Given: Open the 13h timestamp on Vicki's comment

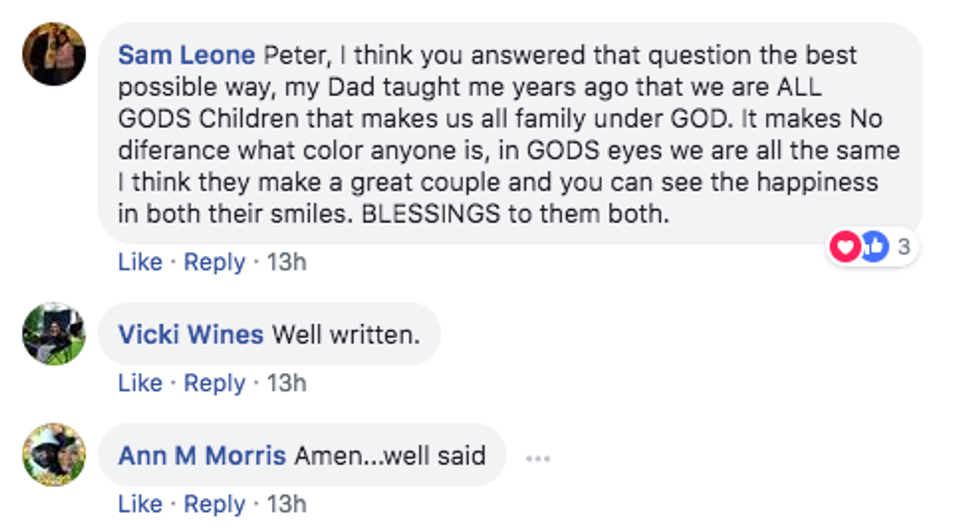Looking at the screenshot, I should click(x=287, y=383).
